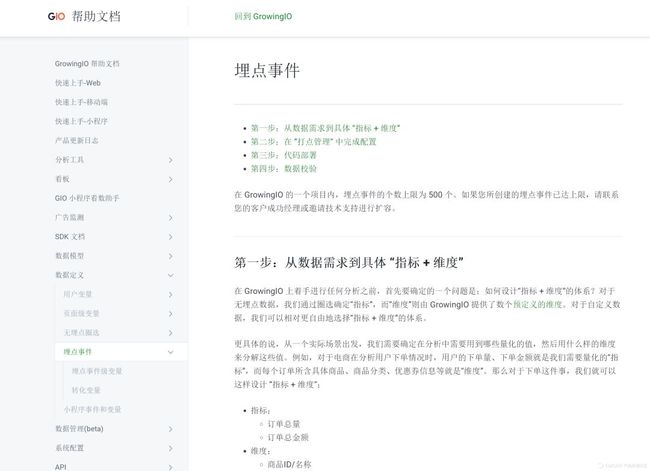
Task: Expand the 看板 chevron
Action: tap(171, 179)
